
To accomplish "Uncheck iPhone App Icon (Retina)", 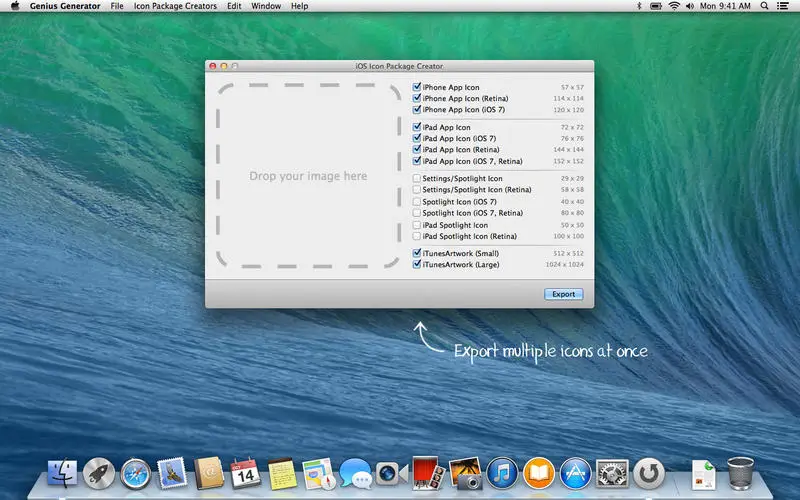I will click(x=417, y=98).
